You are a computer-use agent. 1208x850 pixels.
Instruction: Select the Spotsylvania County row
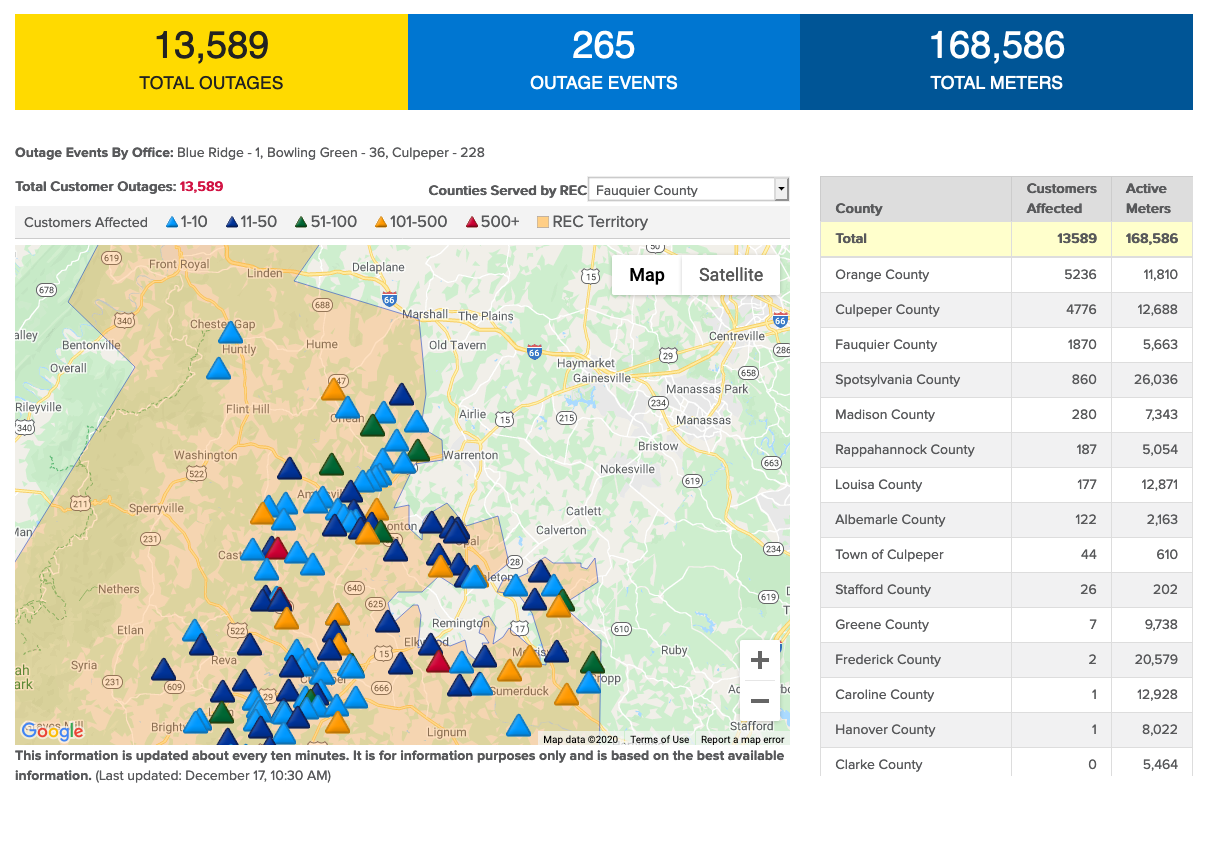click(1006, 379)
